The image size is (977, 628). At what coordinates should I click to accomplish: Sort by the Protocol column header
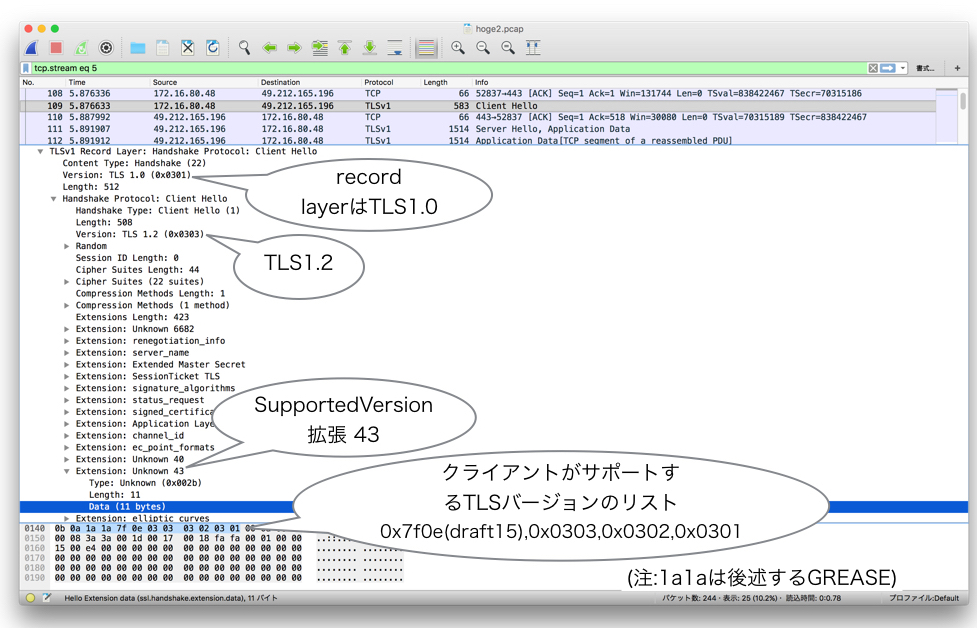click(379, 82)
